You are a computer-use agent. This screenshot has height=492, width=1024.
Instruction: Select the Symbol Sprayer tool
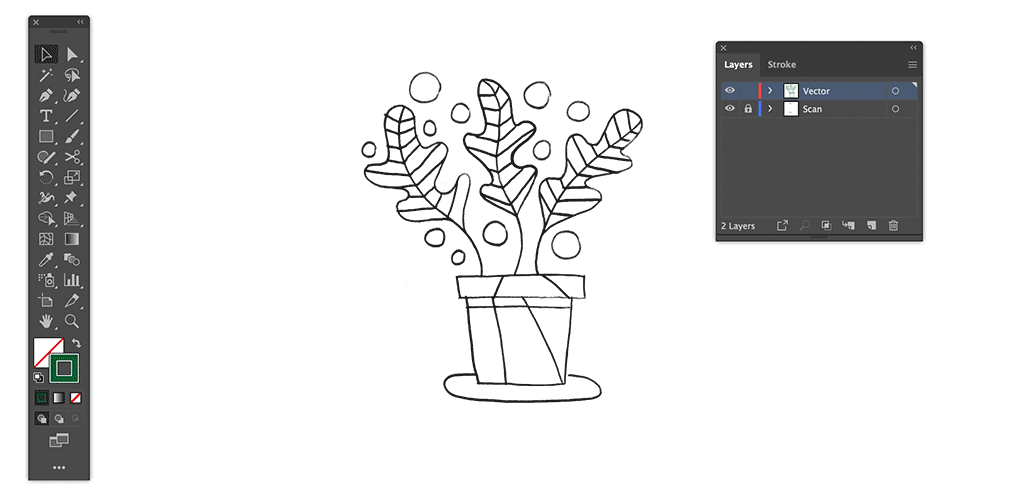[x=46, y=280]
